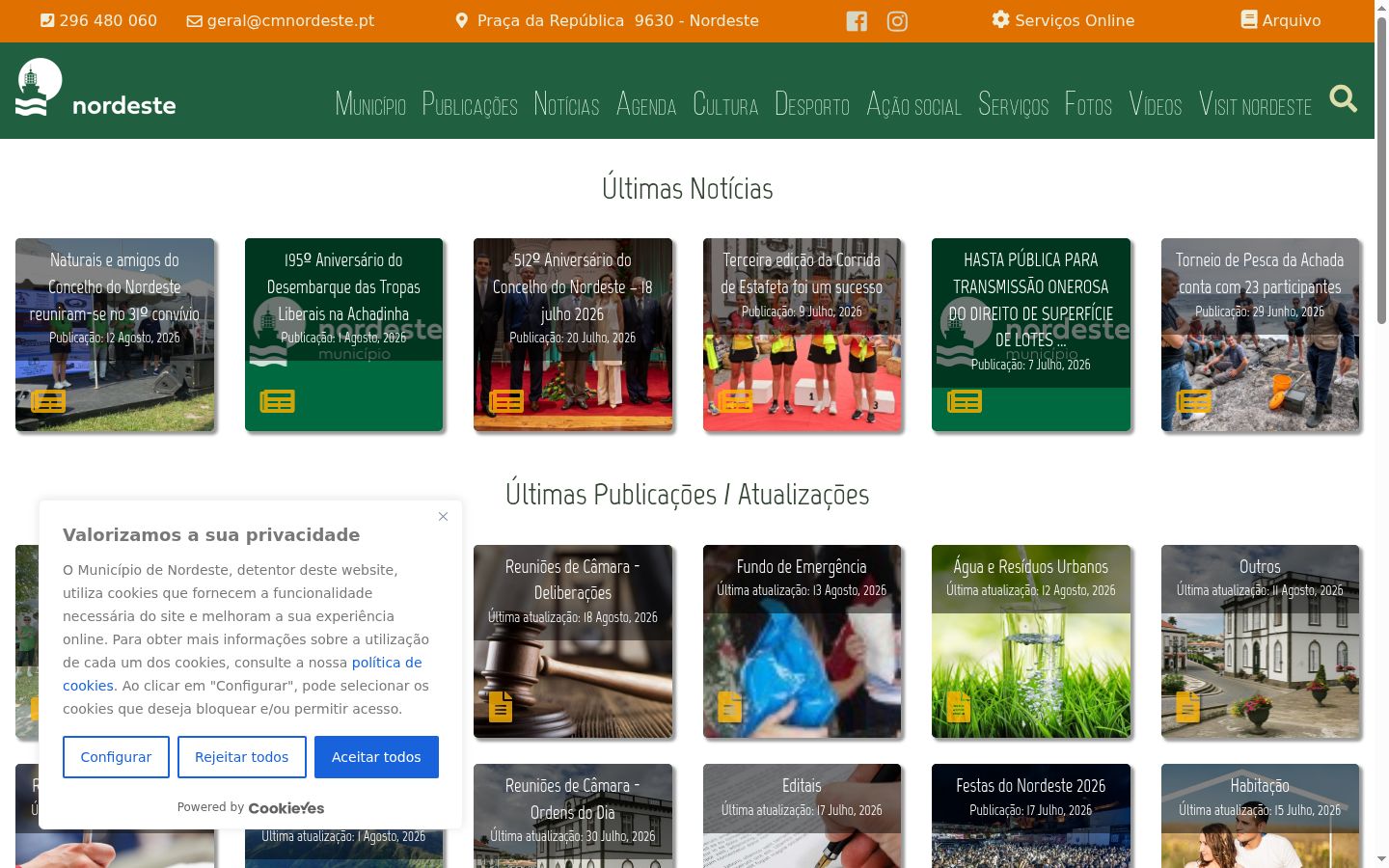Open the Ação Social menu
This screenshot has width=1389, height=868.
click(913, 104)
